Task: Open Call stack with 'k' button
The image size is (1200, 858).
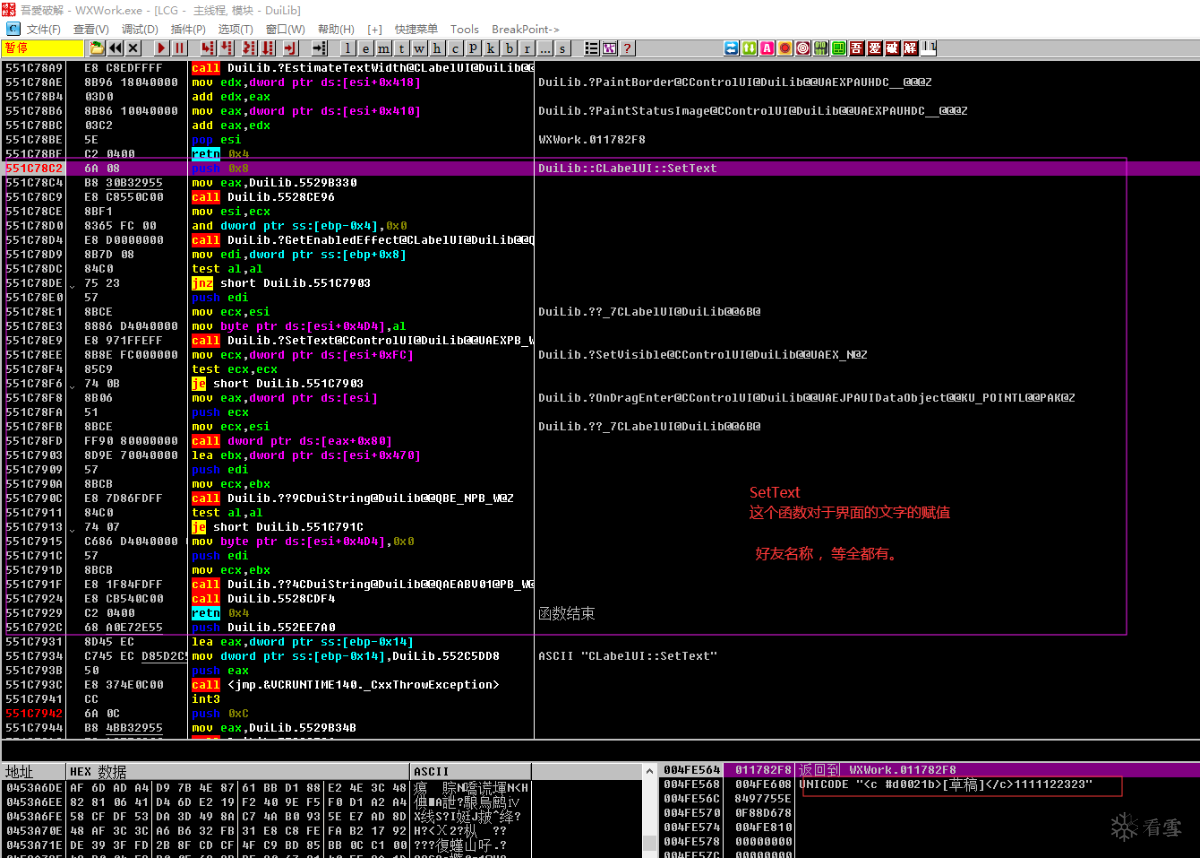Action: (490, 48)
